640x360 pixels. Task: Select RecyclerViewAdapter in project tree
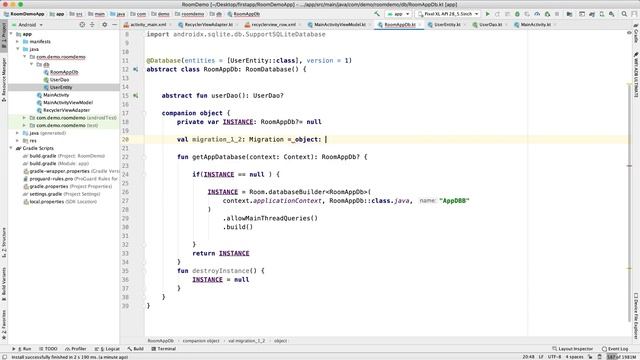pyautogui.click(x=66, y=110)
